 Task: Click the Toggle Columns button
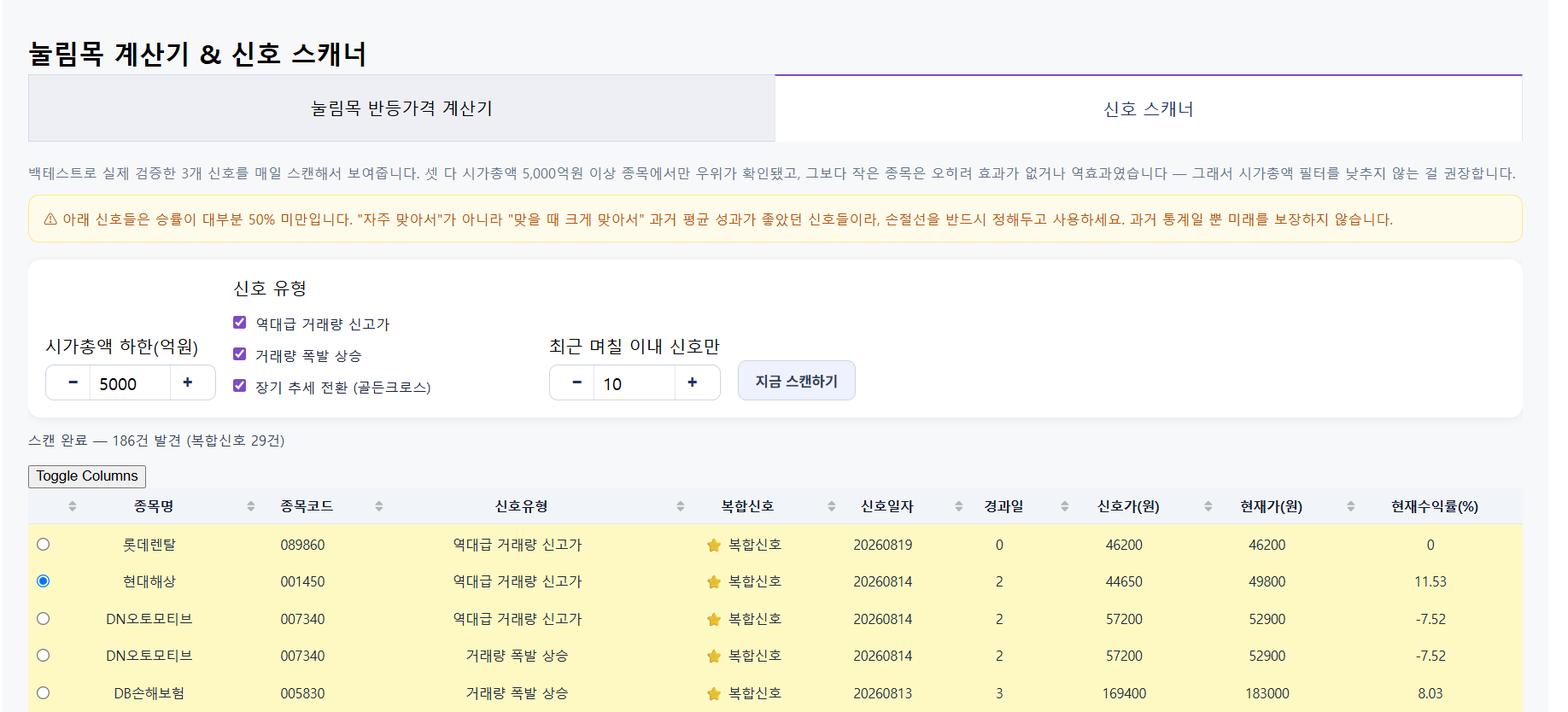point(87,476)
